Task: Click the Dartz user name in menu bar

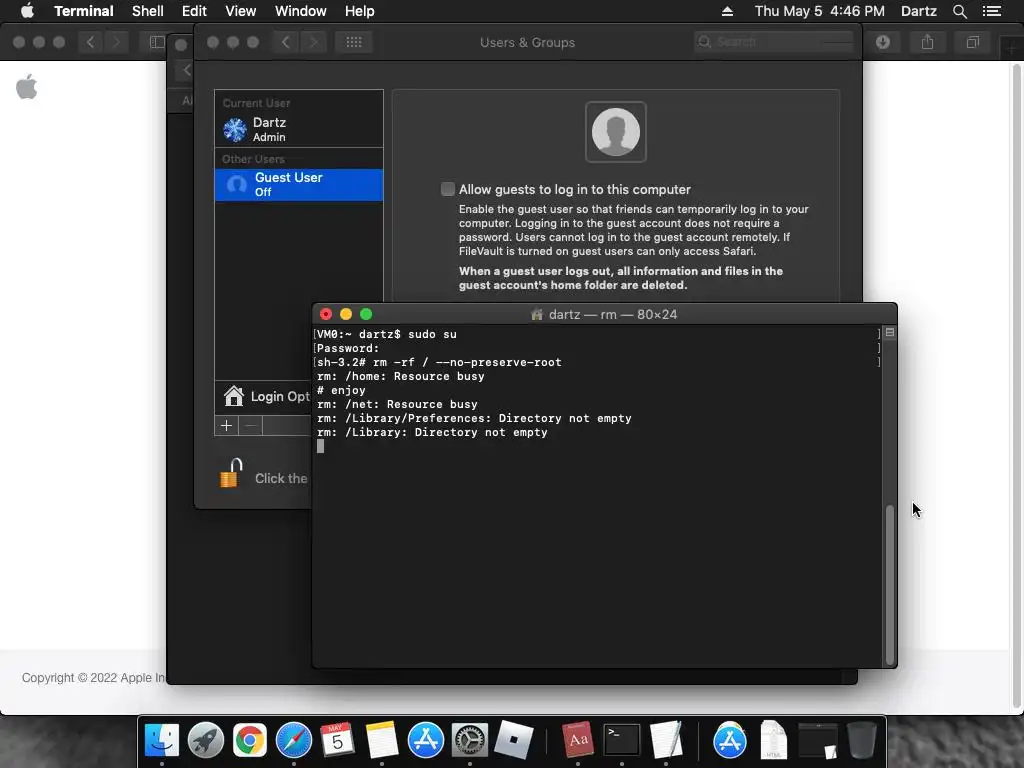Action: click(x=918, y=11)
